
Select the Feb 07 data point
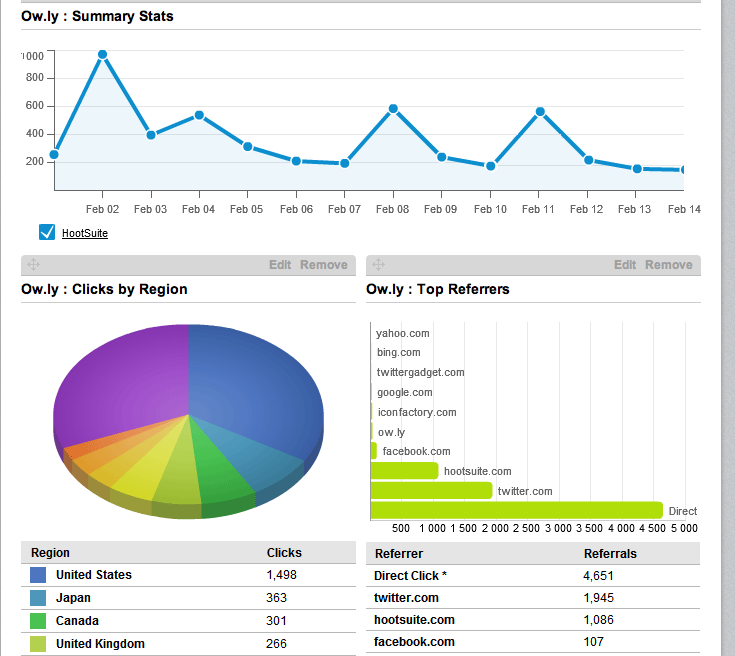point(345,164)
